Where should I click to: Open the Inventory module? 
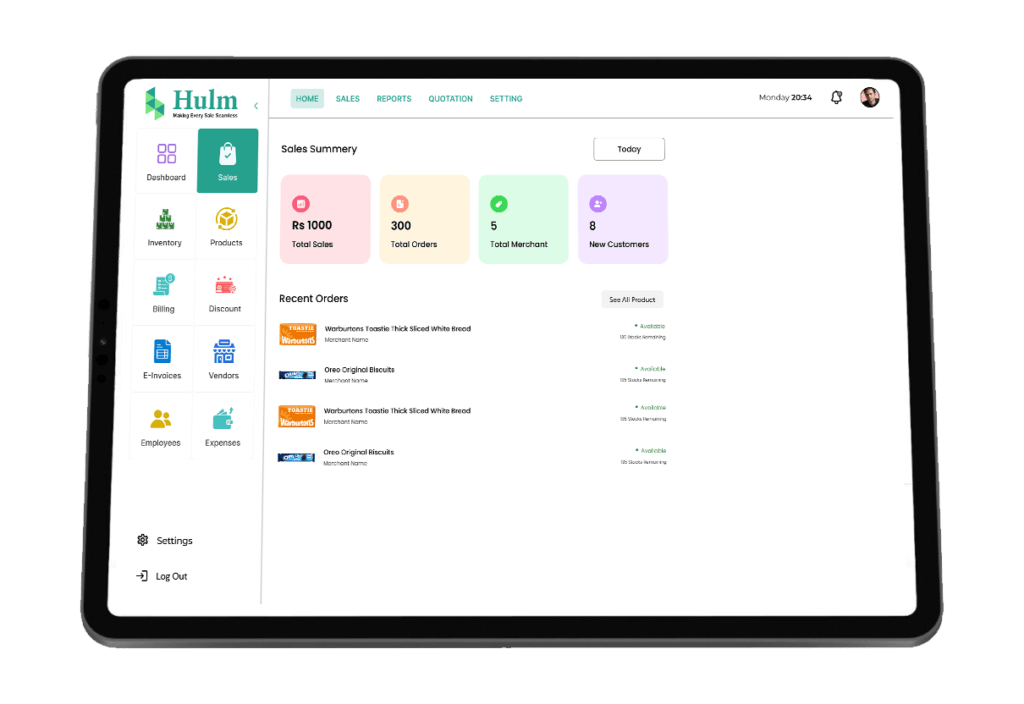pos(165,227)
